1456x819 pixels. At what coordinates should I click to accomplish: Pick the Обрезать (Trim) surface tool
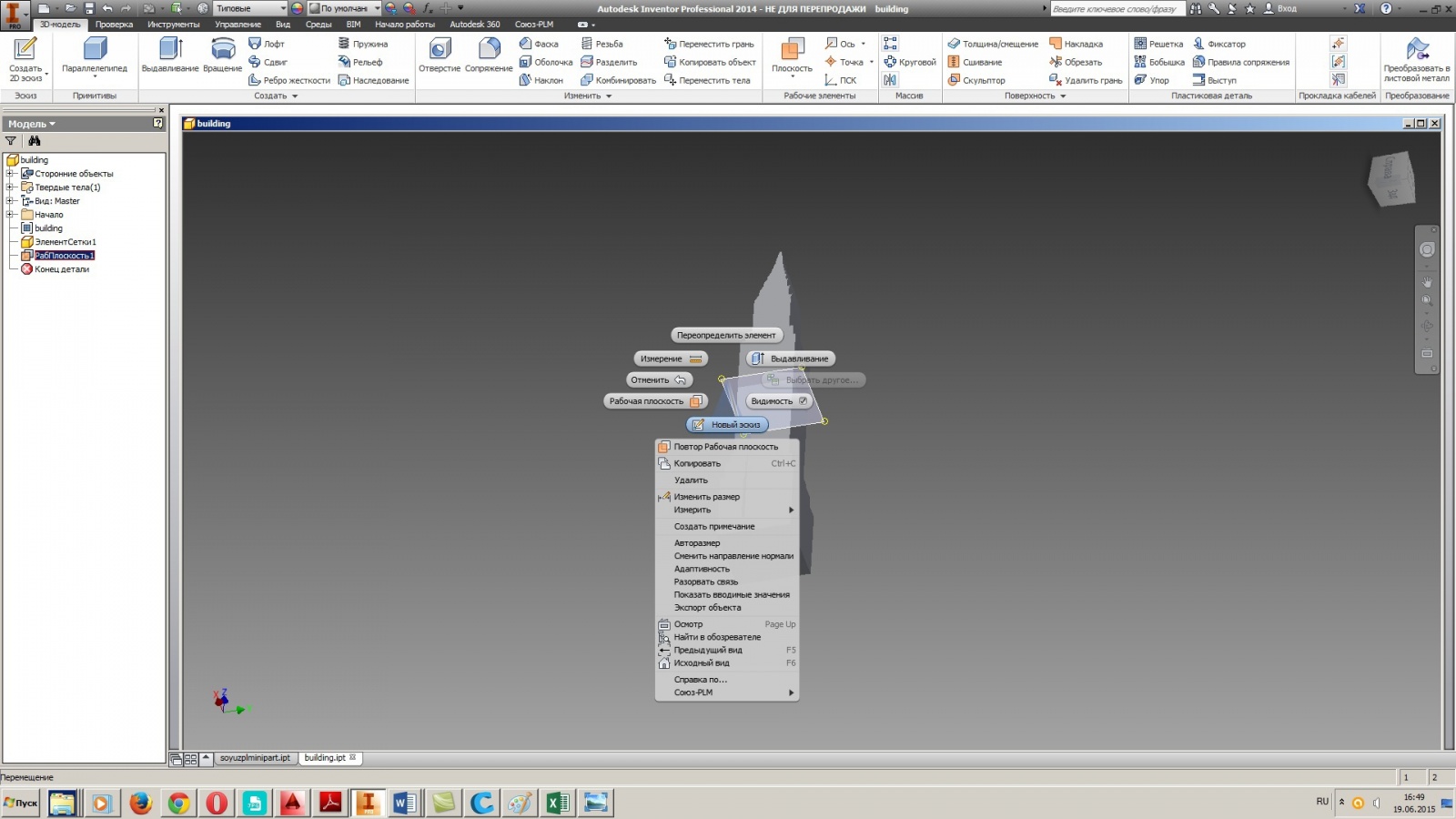(1076, 62)
